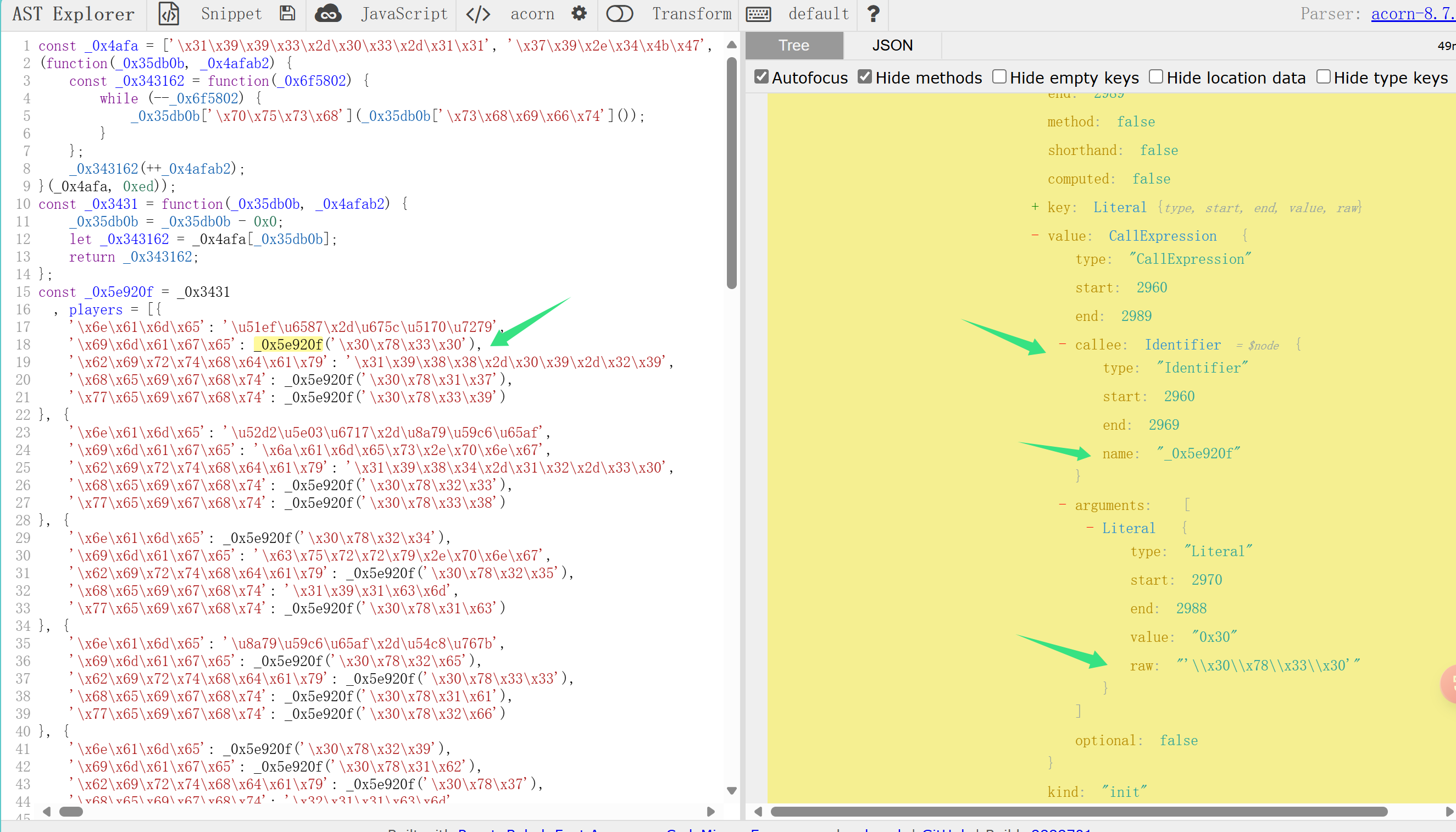The image size is (1456, 832).
Task: Toggle the Transform switch
Action: 619,14
